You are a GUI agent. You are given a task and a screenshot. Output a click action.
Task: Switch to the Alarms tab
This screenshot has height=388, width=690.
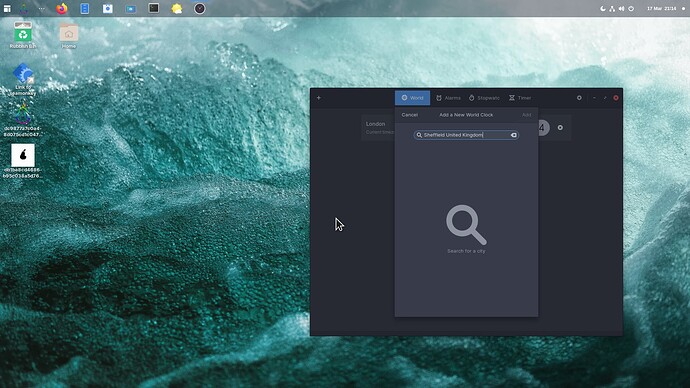pos(448,98)
